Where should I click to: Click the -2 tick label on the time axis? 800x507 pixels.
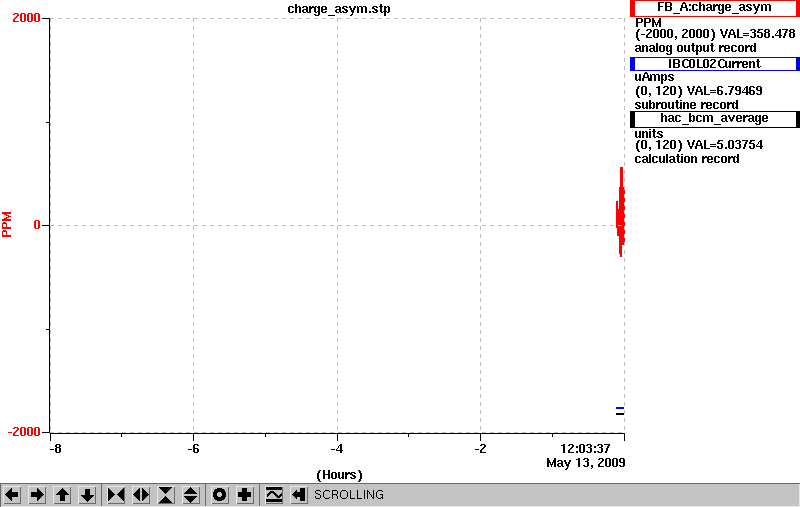tap(481, 449)
